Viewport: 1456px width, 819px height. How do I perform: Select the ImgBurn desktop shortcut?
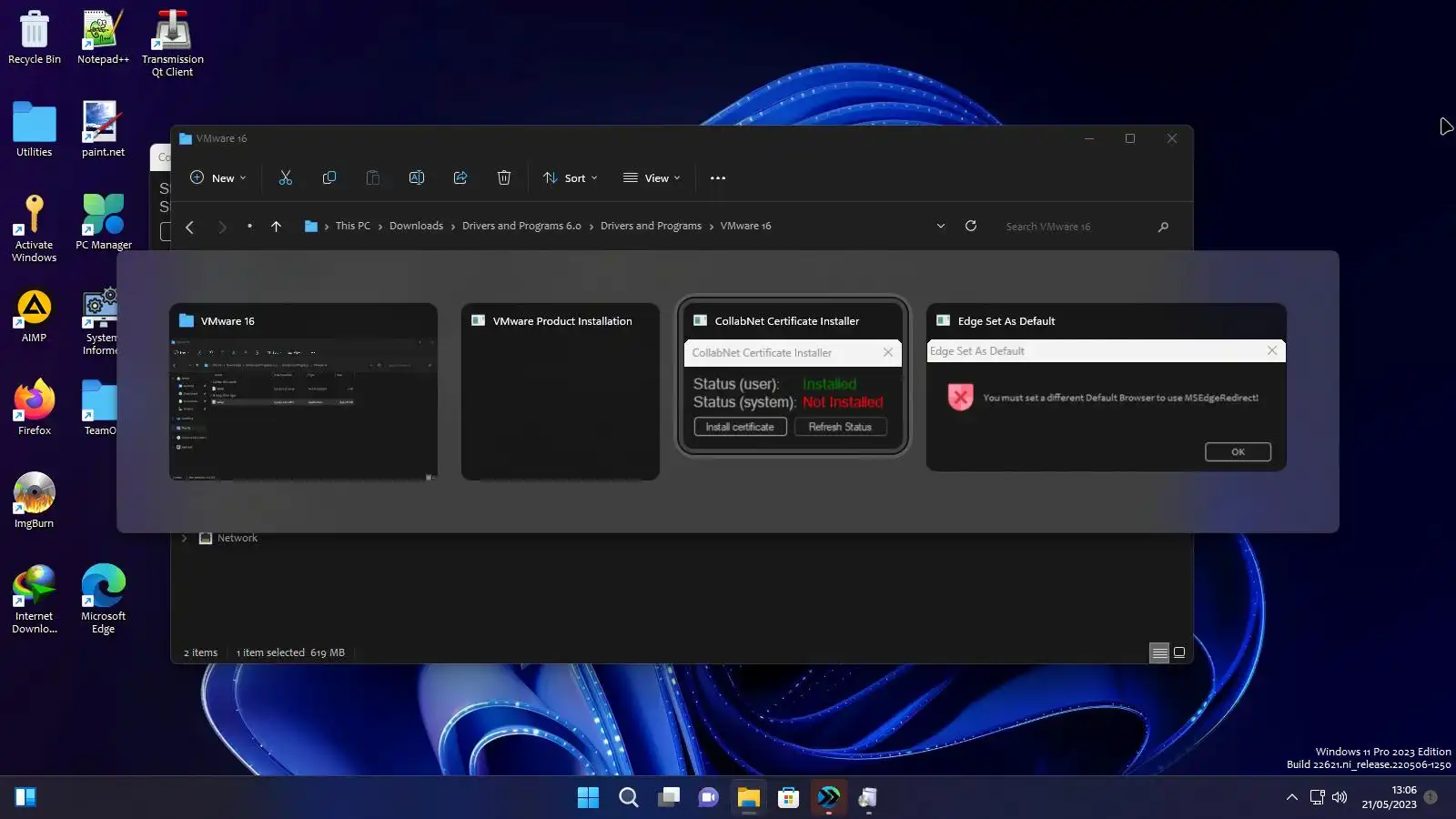click(x=35, y=500)
